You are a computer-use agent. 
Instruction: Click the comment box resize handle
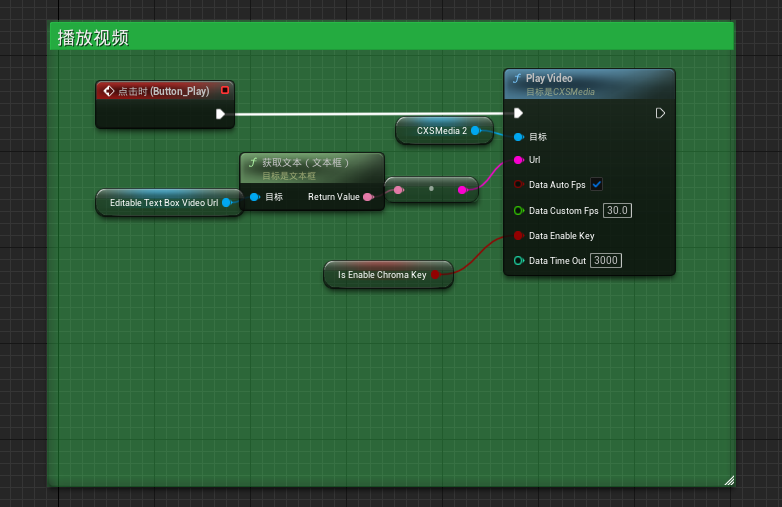pyautogui.click(x=728, y=480)
